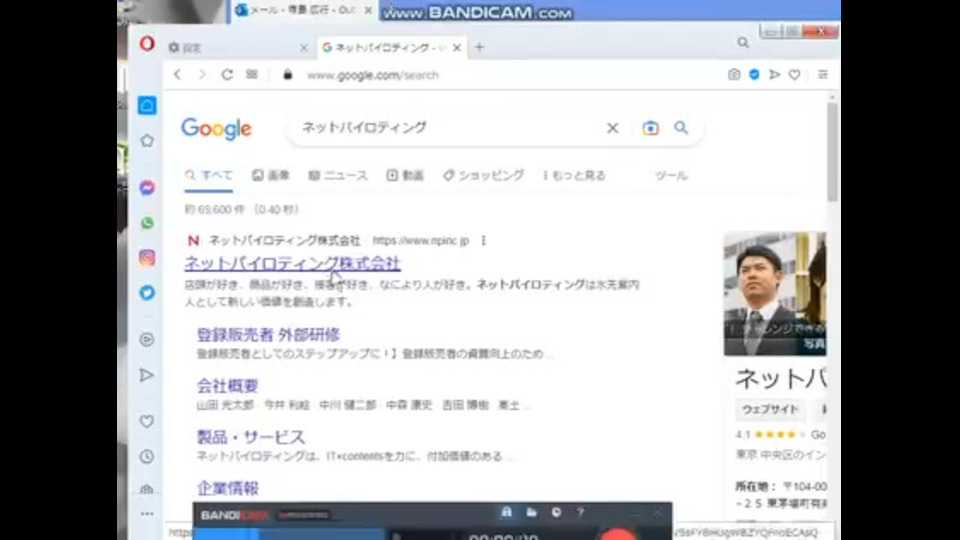Image resolution: width=960 pixels, height=540 pixels.
Task: Click the Bandicam record button
Action: [x=618, y=534]
